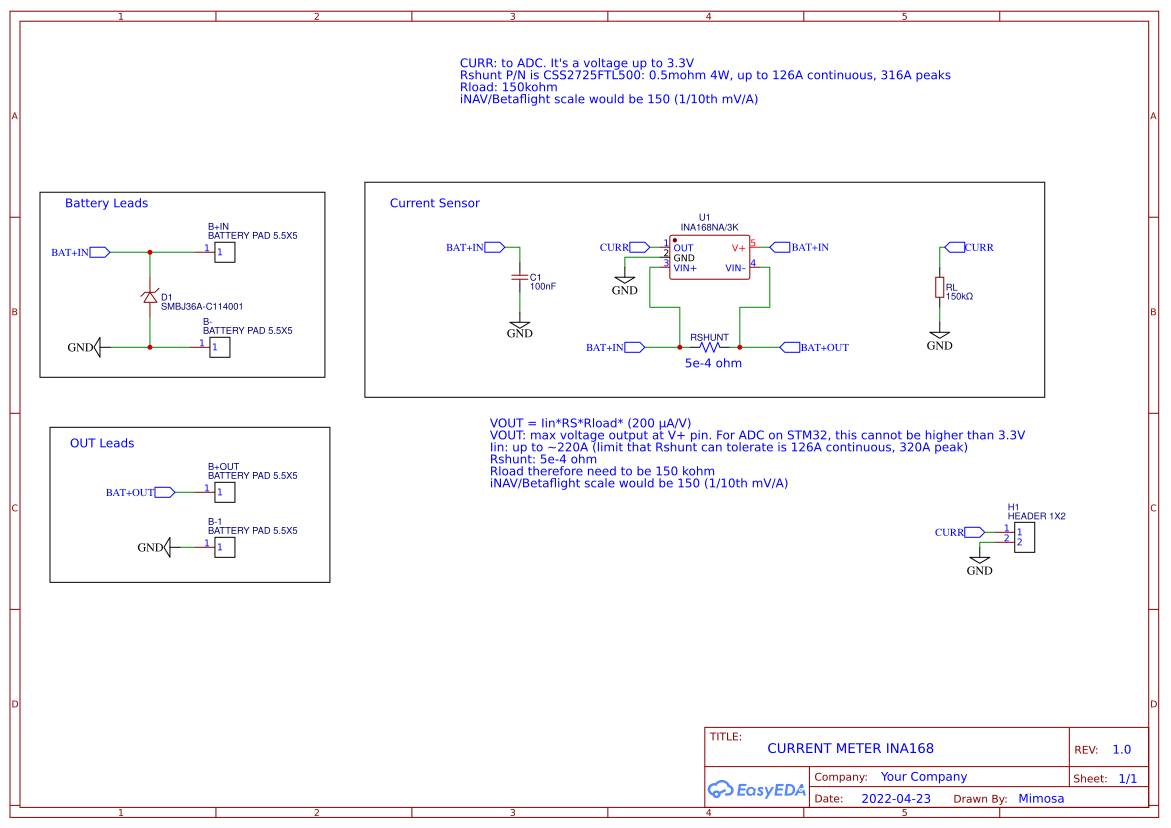Select the RSHUNT 5e-4 ohm resistor

click(x=710, y=347)
